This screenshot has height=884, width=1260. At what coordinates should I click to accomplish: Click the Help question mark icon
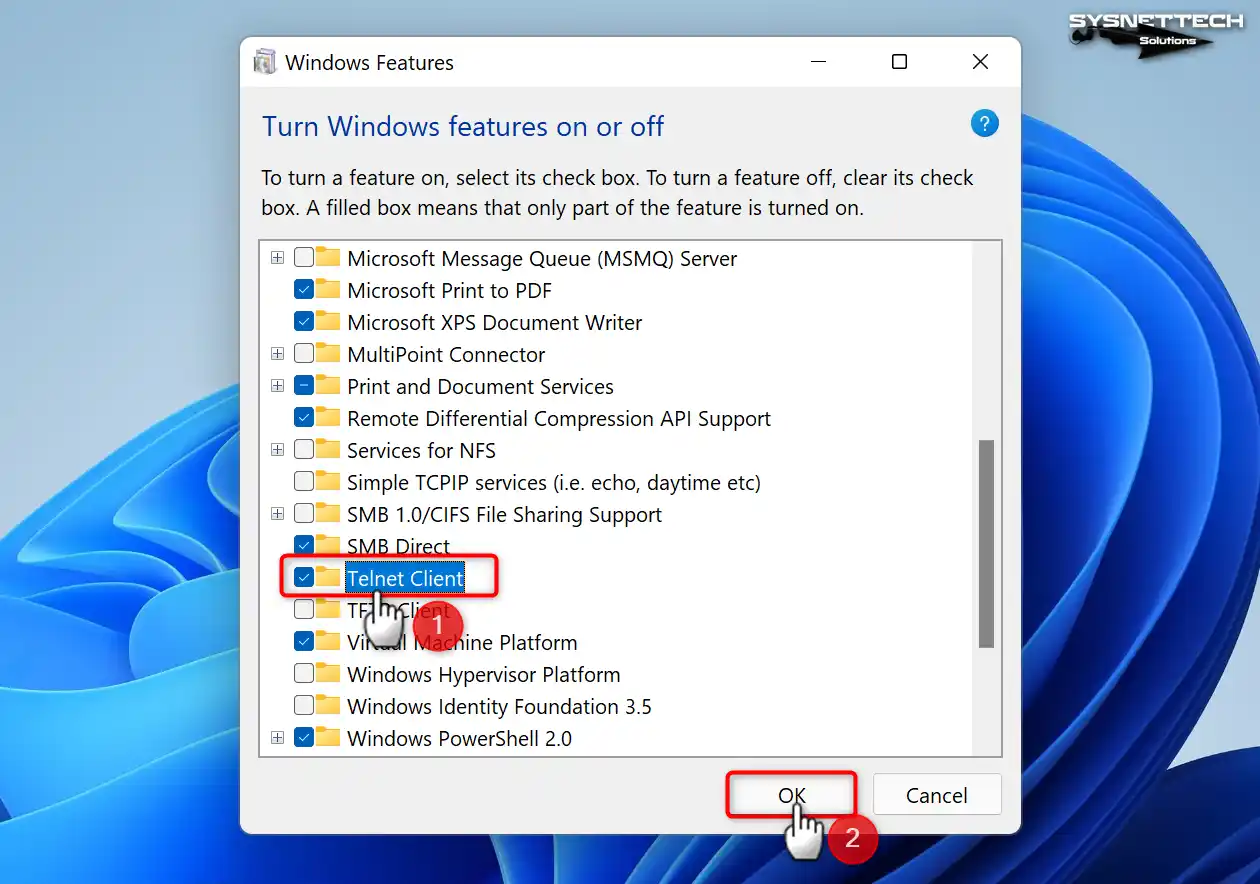[x=984, y=124]
